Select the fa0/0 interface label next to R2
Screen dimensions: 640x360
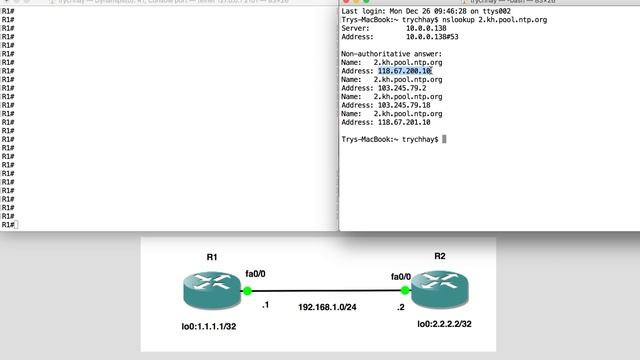[x=401, y=277]
